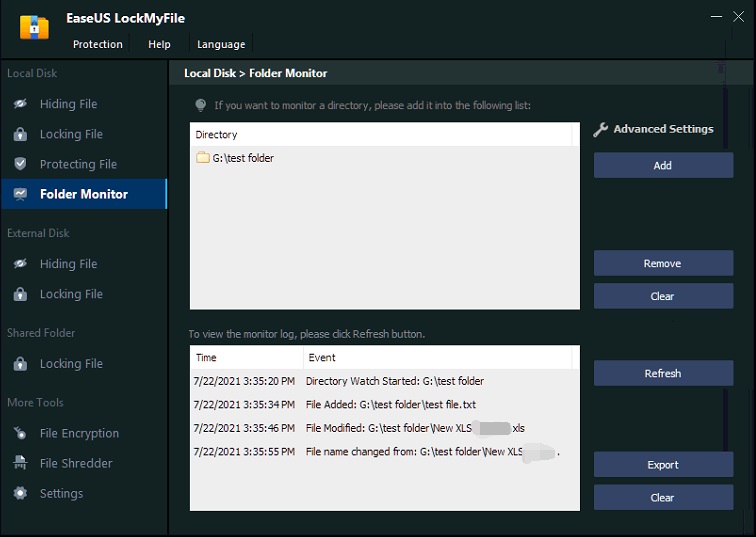Select Folder Monitor in the sidebar
Screen dimensions: 756x537
pyautogui.click(x=84, y=194)
